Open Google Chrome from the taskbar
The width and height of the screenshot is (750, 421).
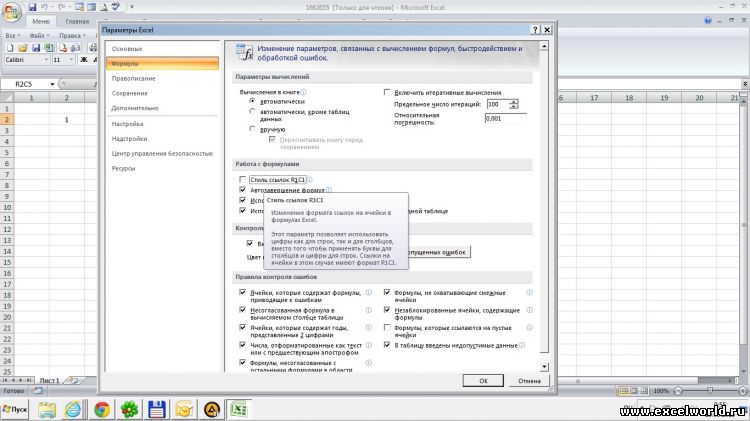[x=102, y=410]
